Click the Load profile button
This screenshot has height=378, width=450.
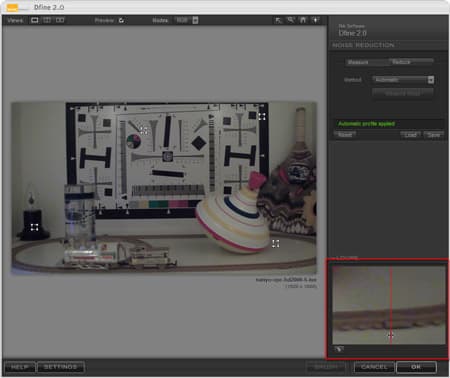(411, 135)
